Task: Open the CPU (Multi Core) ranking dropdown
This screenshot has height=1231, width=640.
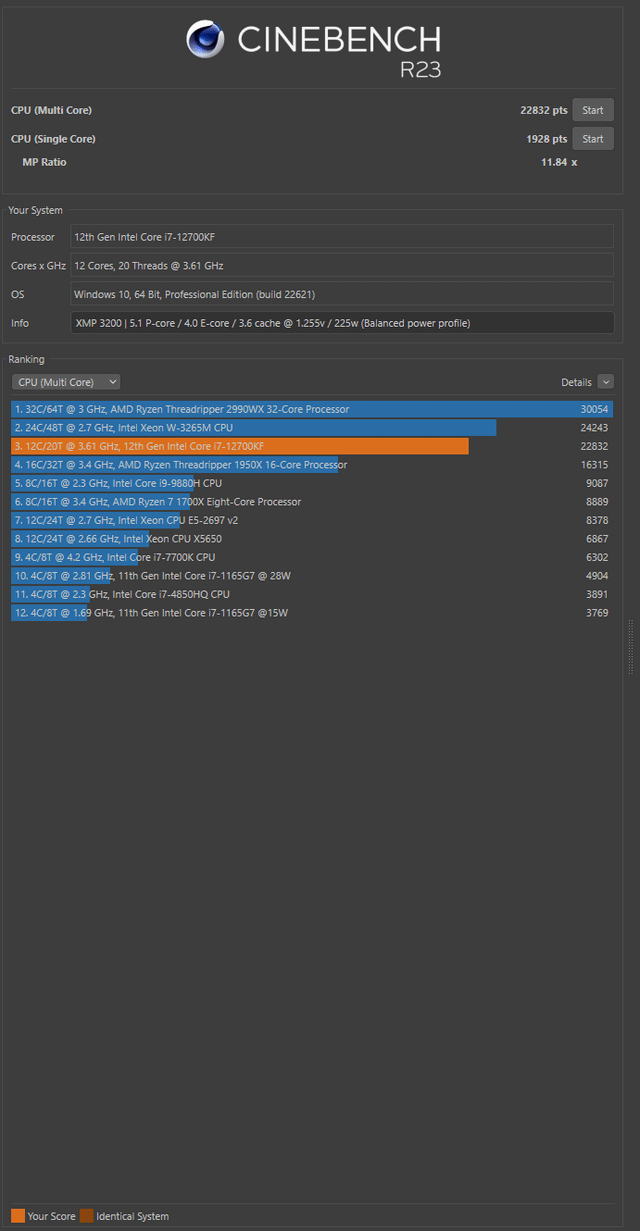Action: [x=66, y=382]
